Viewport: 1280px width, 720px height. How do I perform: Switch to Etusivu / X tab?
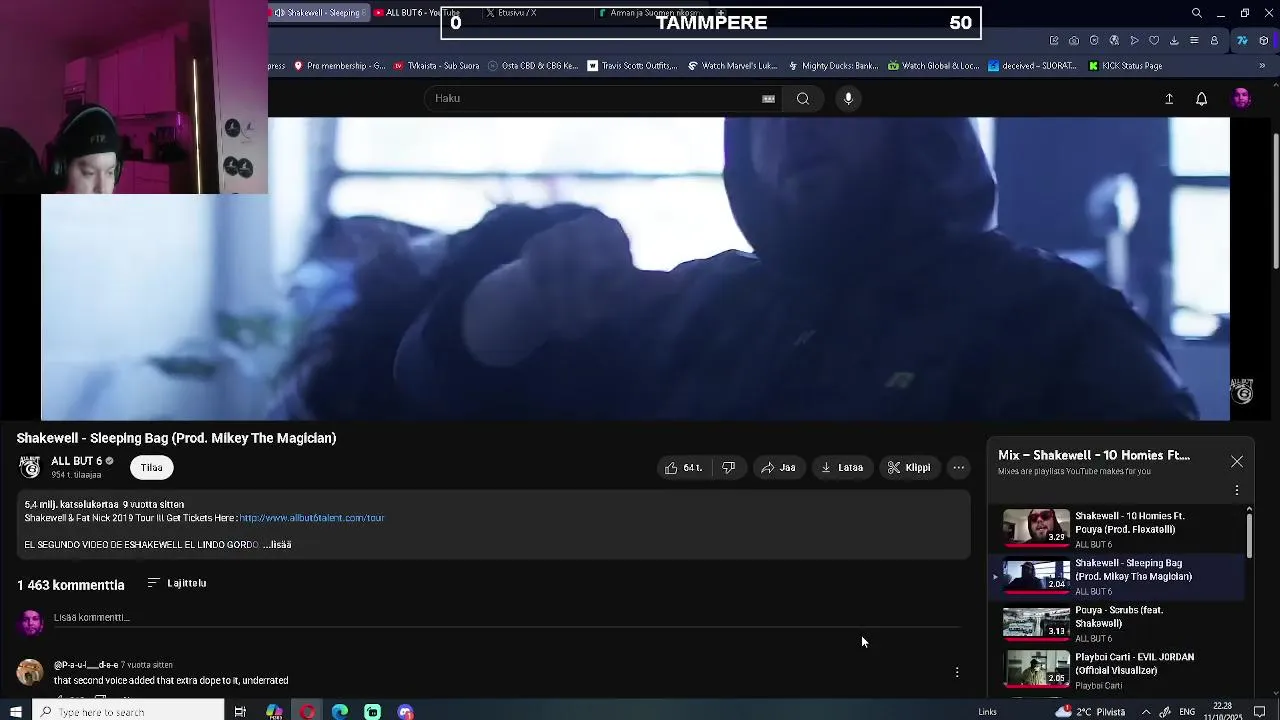515,13
